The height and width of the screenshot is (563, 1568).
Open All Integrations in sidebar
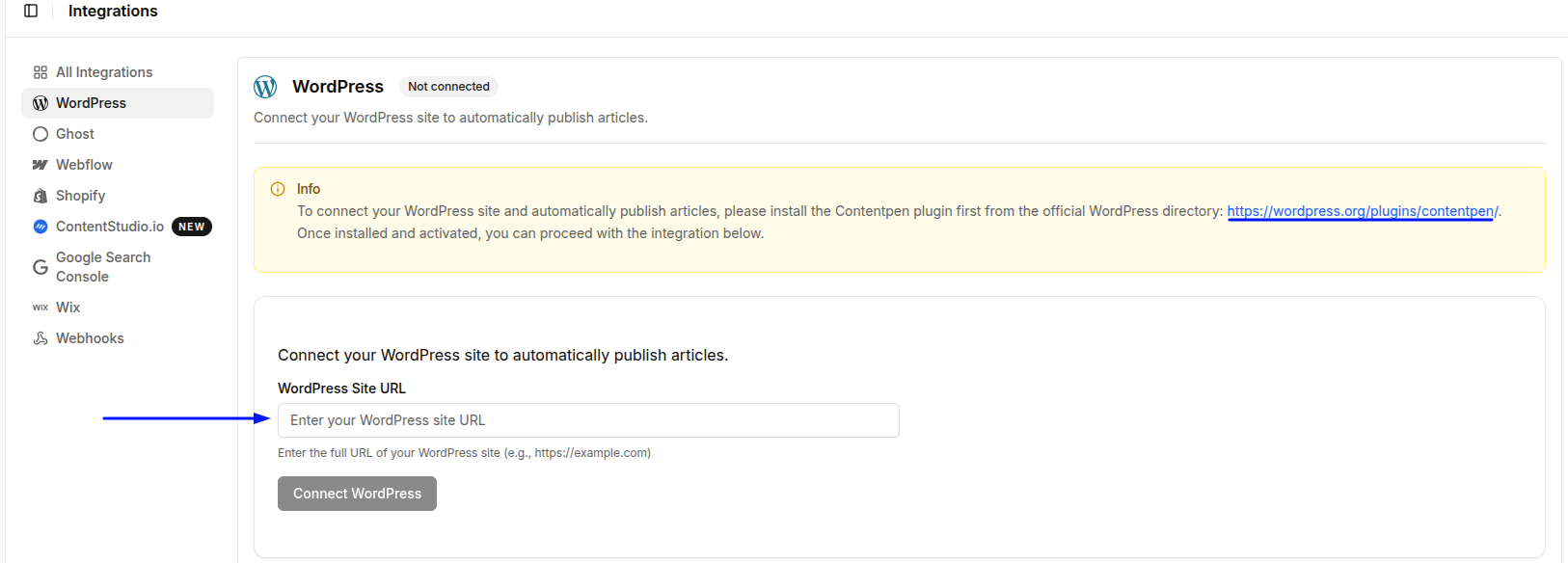point(118,72)
